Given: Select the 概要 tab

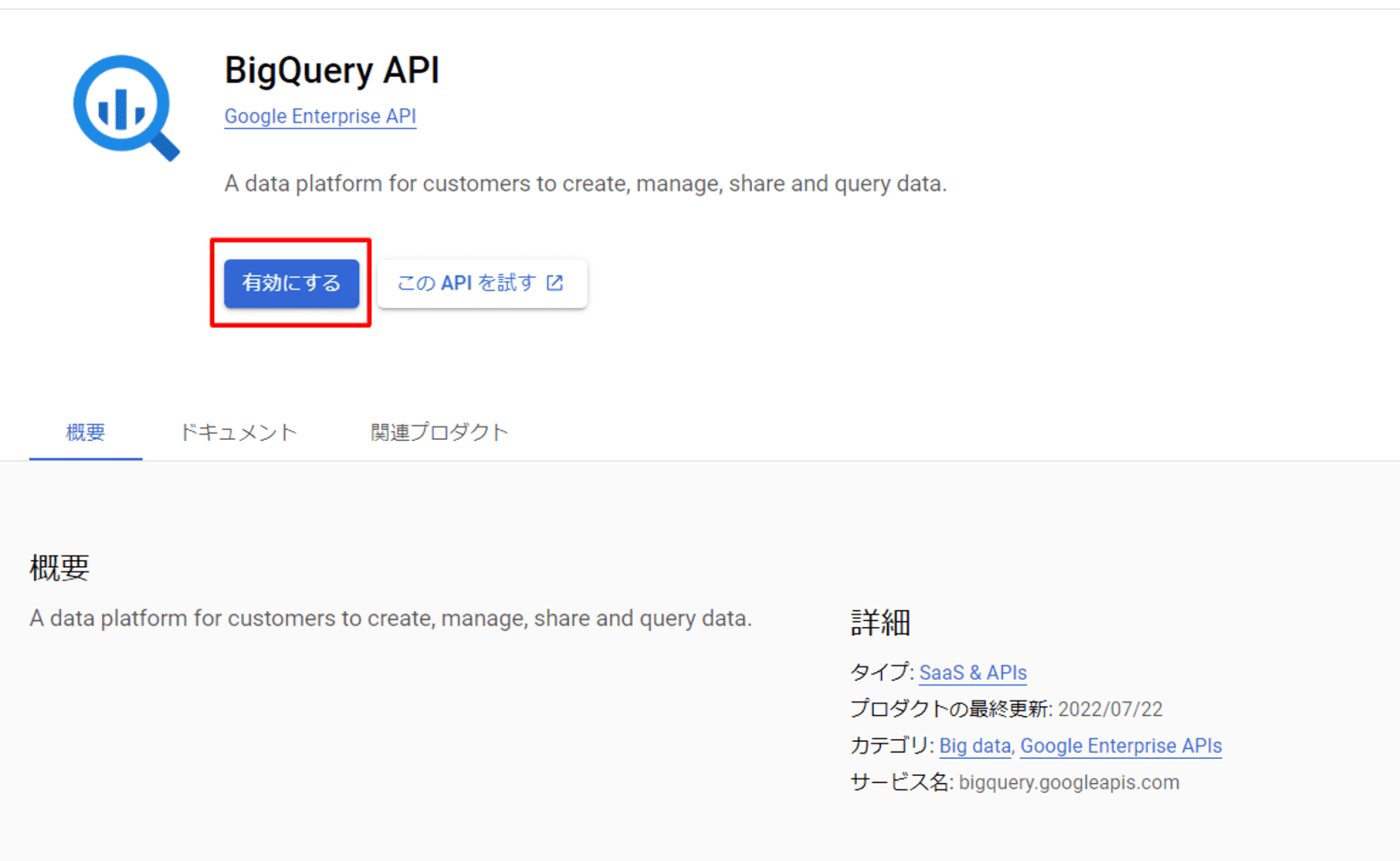Looking at the screenshot, I should 85,432.
